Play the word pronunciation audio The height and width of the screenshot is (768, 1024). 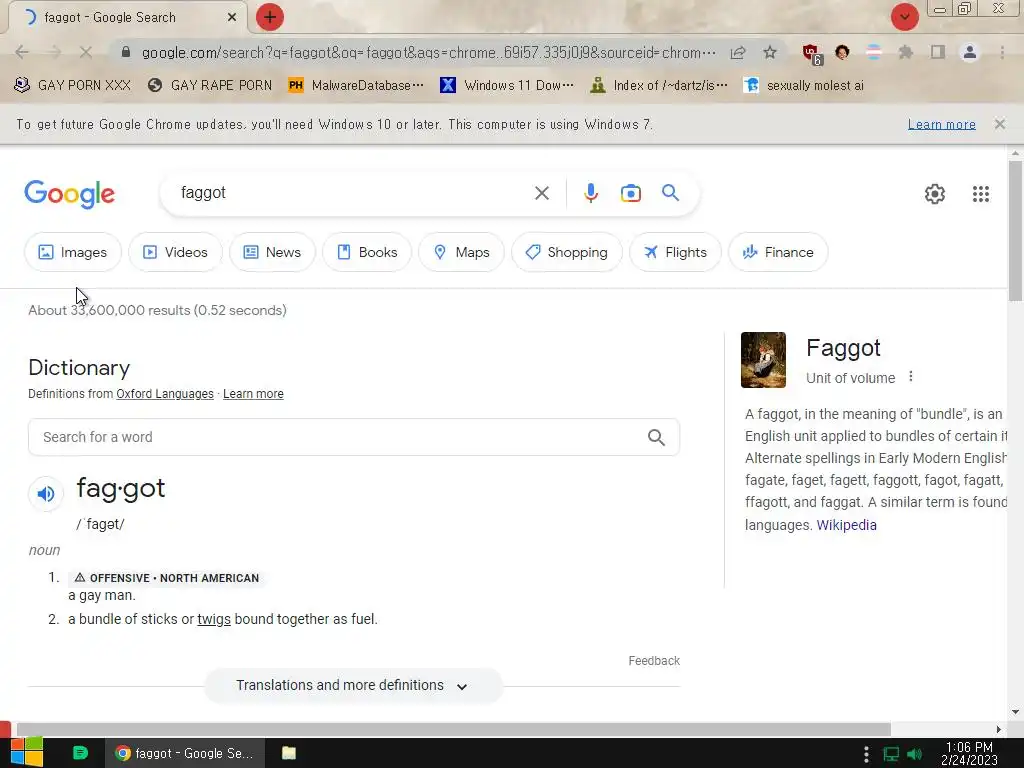46,494
